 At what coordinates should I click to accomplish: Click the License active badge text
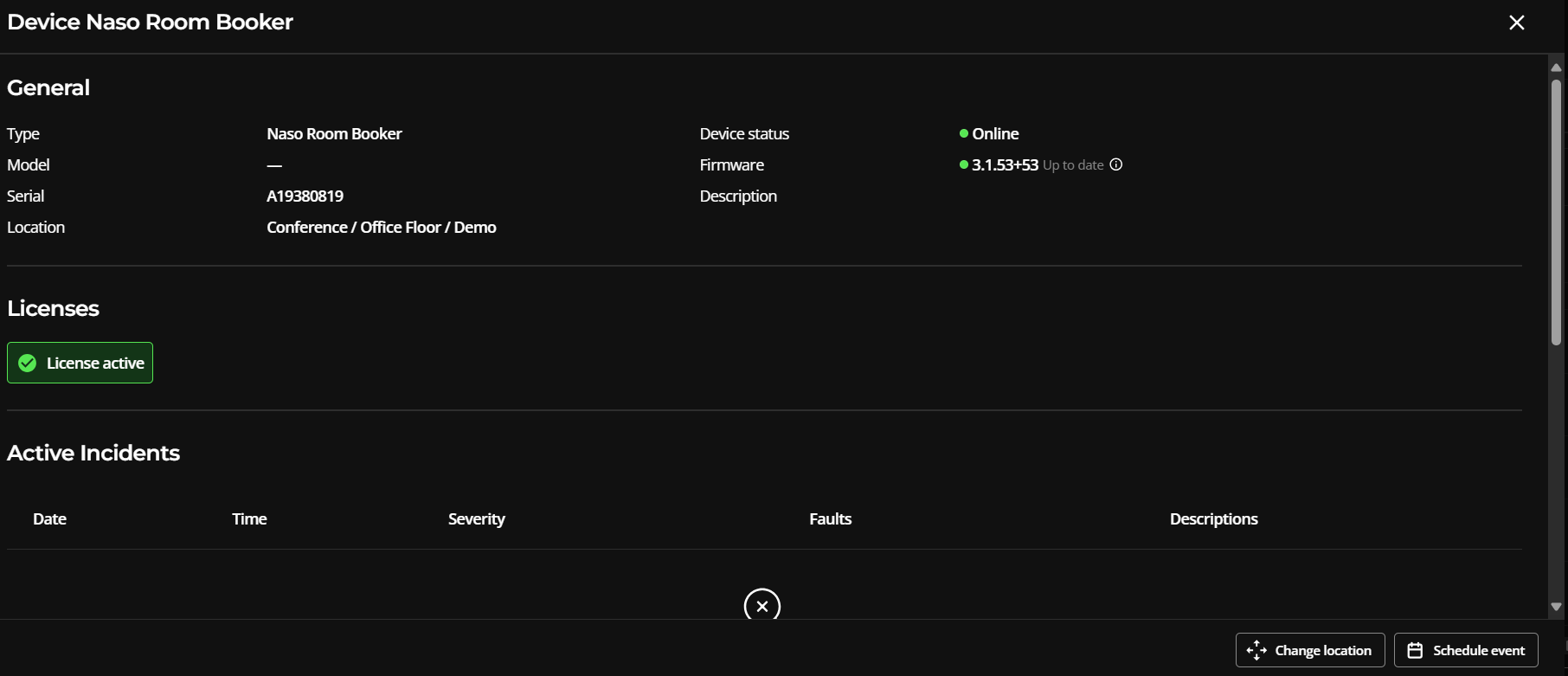click(x=95, y=363)
